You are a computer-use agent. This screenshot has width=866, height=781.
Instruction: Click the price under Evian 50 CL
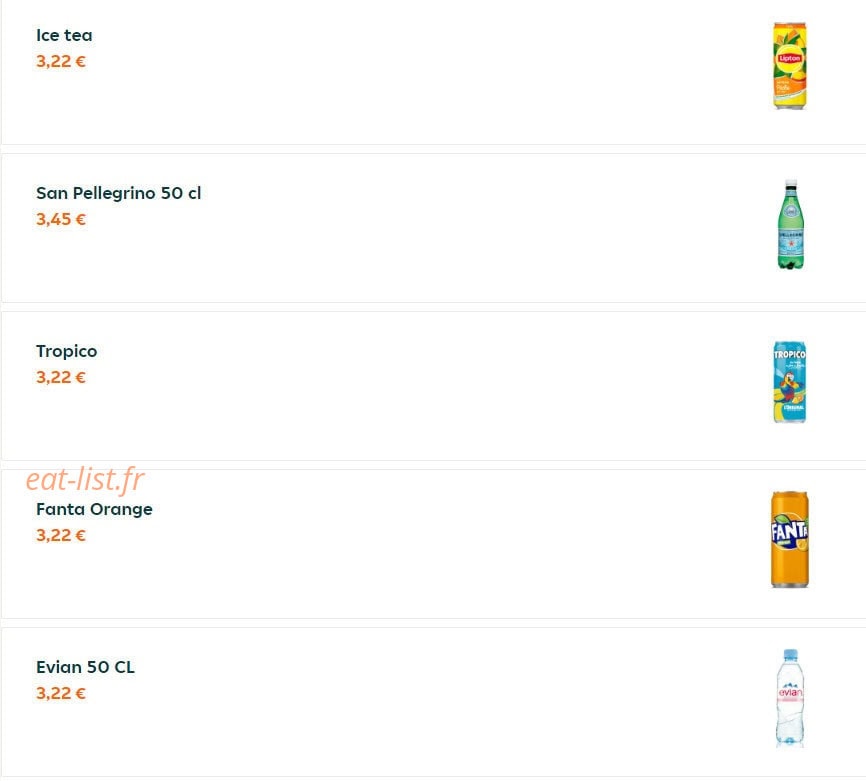(x=61, y=693)
